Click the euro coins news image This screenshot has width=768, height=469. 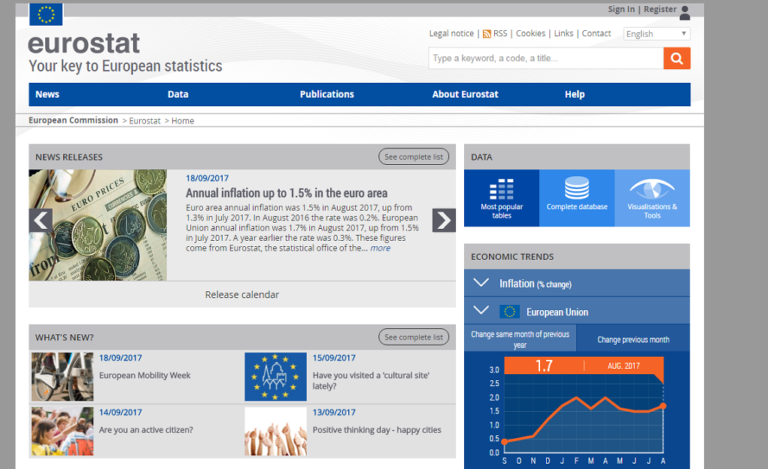(98, 225)
